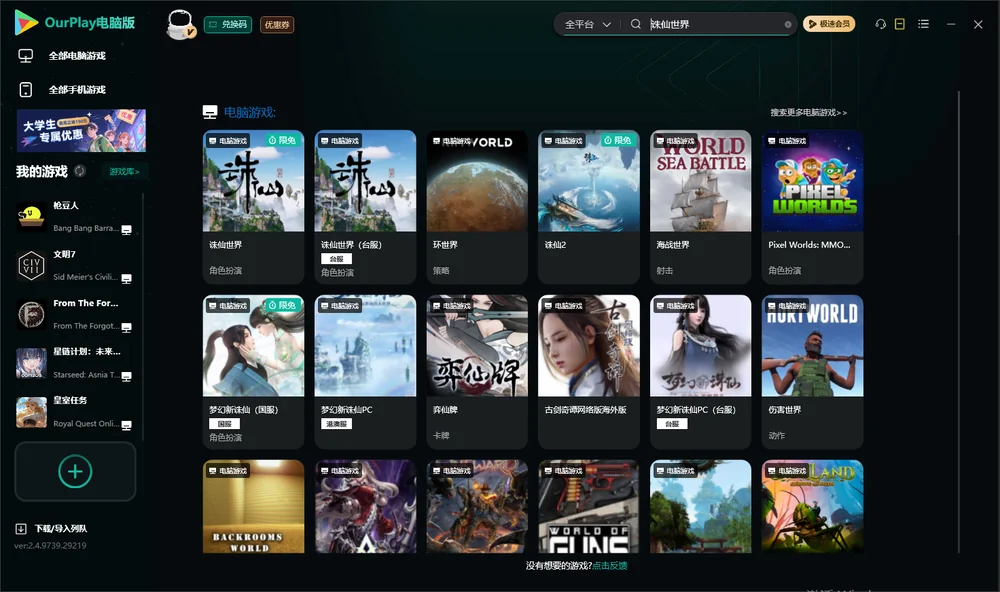This screenshot has height=592, width=1000.
Task: Click the add game plus button
Action: 75,471
